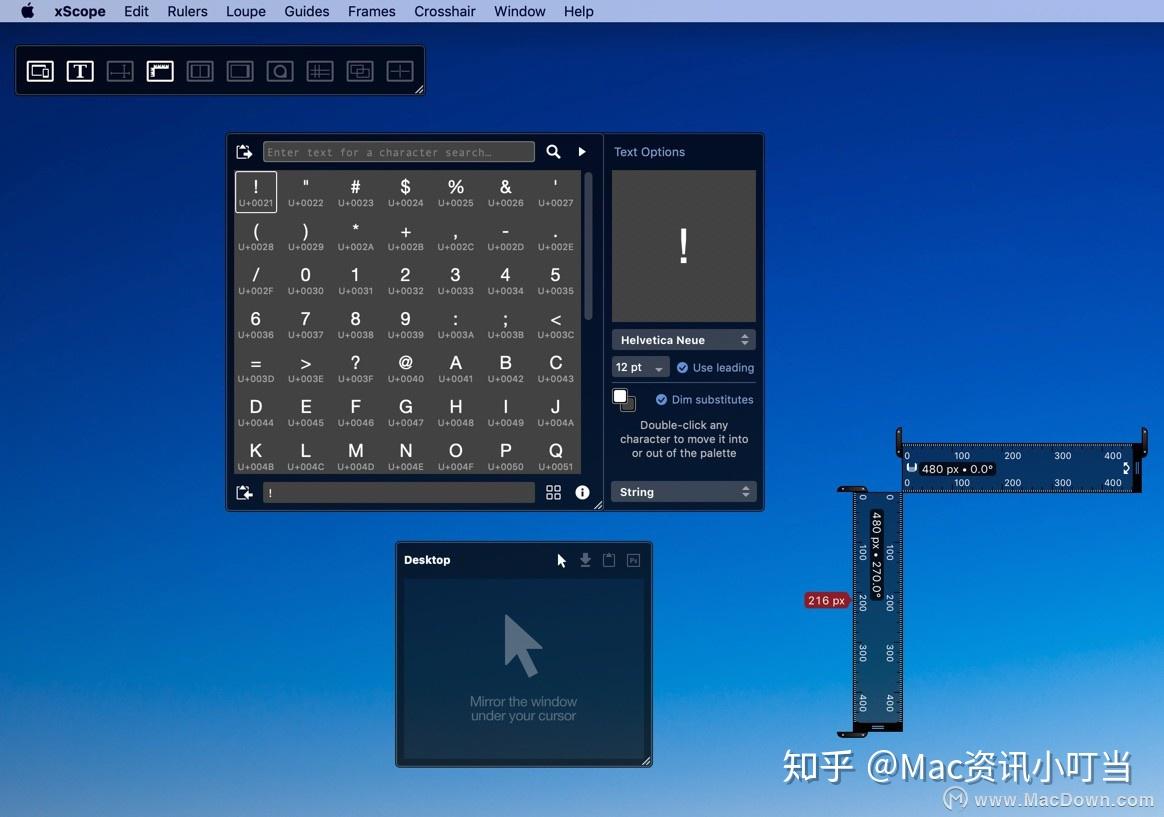Open the Crosshair menu
This screenshot has height=817, width=1164.
point(444,11)
